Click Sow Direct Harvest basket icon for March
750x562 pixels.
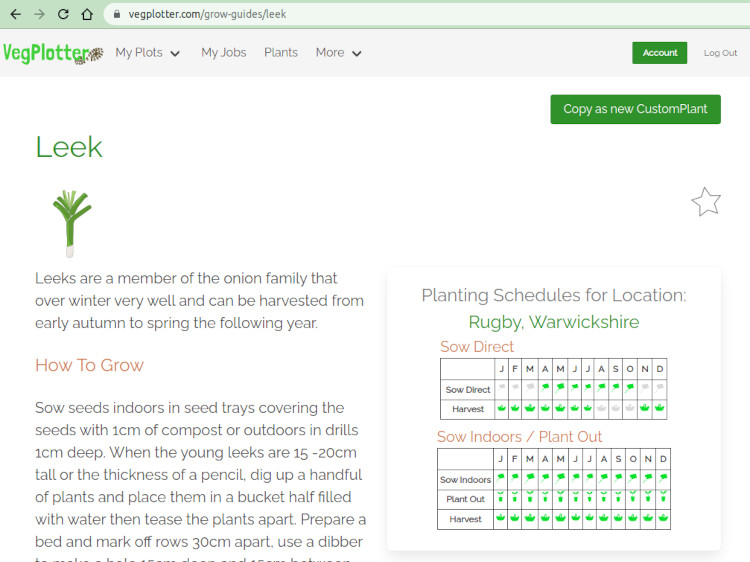pyautogui.click(x=530, y=408)
